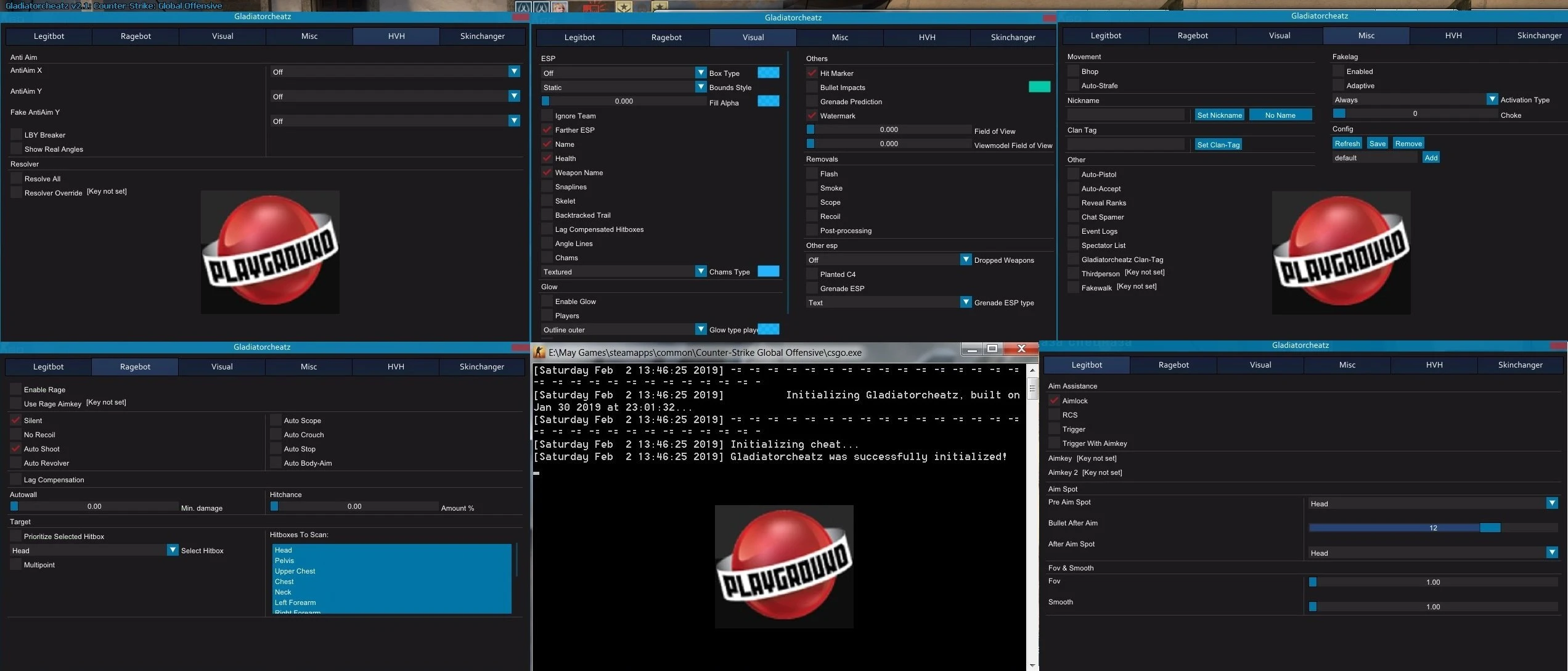
Task: Click the player avatar thumbnail in the top bar
Action: coord(559,6)
